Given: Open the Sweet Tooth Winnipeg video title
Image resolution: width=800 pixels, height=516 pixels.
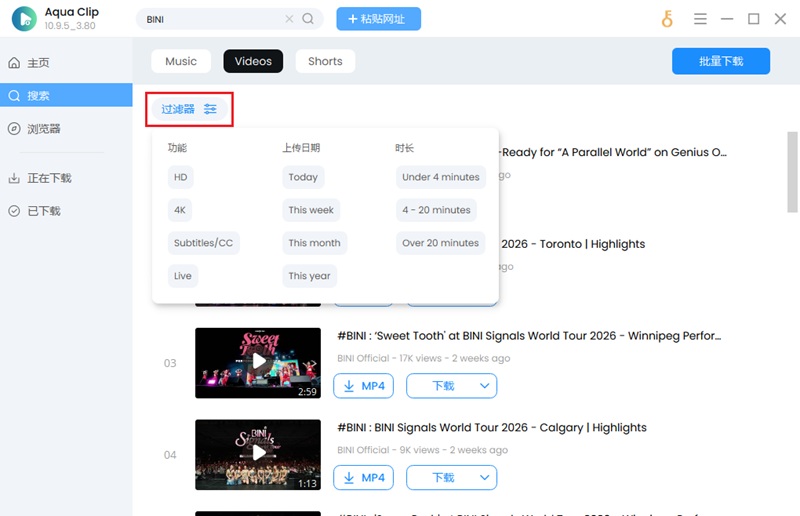Looking at the screenshot, I should pos(529,336).
